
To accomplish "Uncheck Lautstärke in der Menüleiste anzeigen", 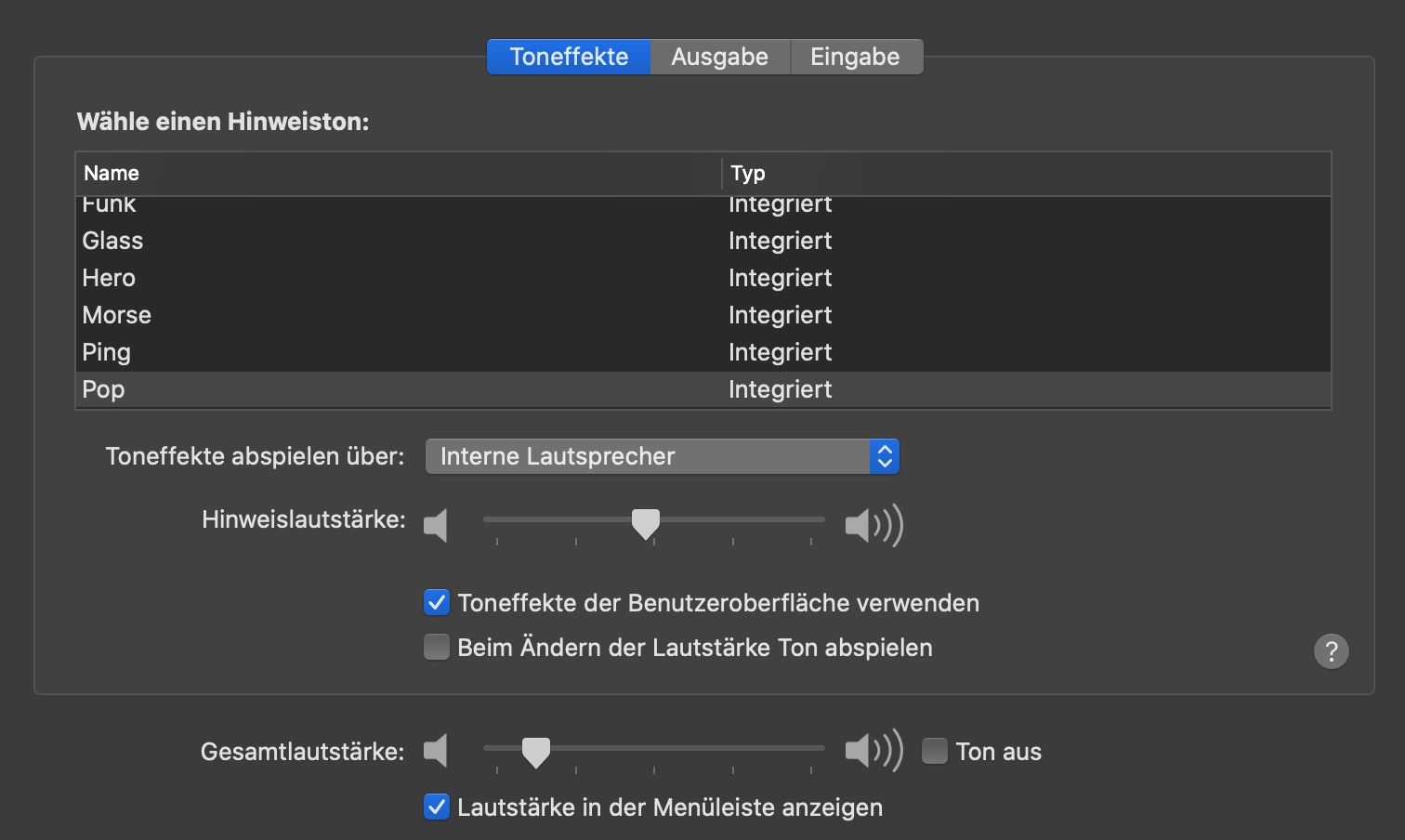I will 437,807.
